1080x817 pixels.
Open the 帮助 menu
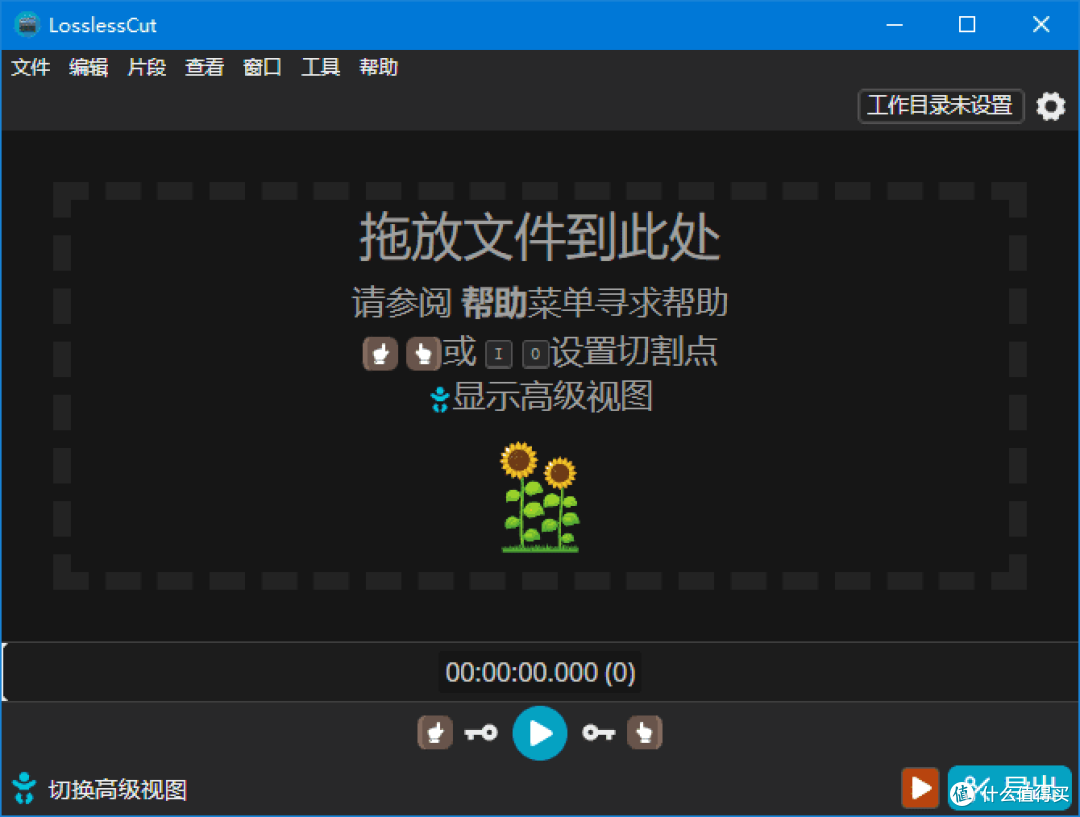point(379,68)
